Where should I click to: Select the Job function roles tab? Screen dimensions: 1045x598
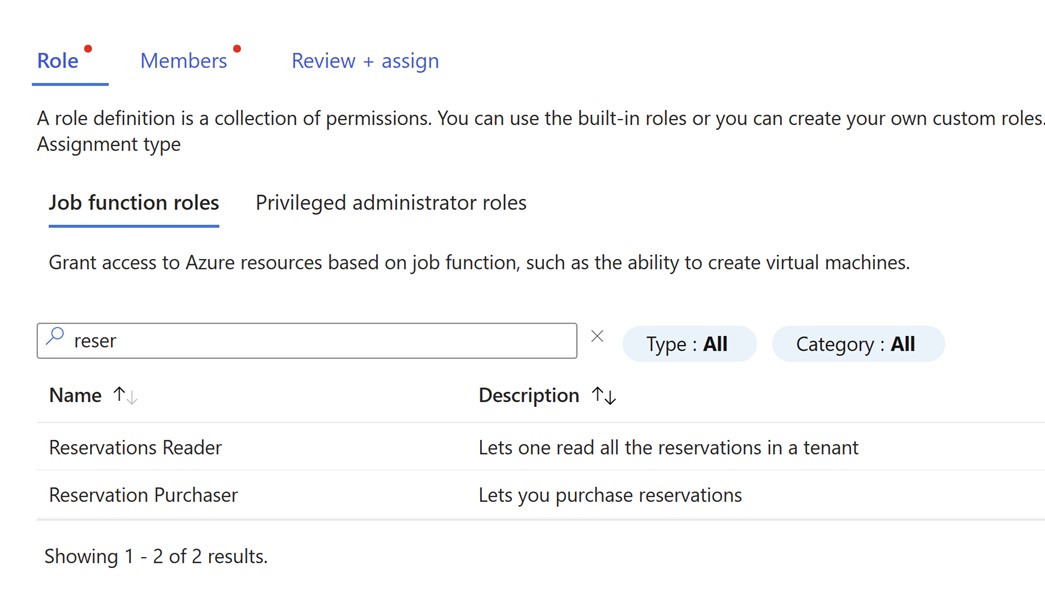(134, 203)
